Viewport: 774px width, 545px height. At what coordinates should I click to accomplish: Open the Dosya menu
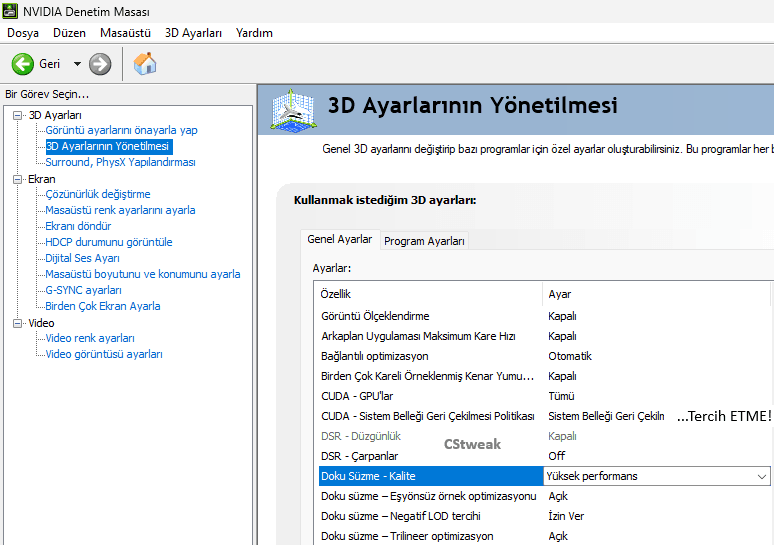tap(23, 33)
